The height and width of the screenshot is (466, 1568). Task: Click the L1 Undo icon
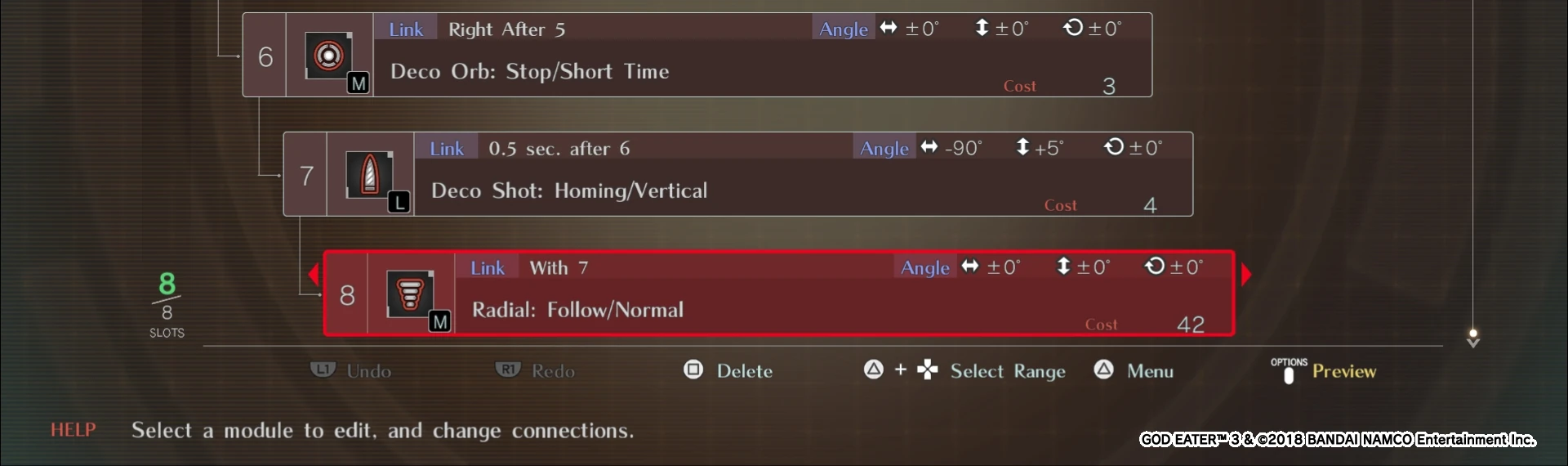323,370
